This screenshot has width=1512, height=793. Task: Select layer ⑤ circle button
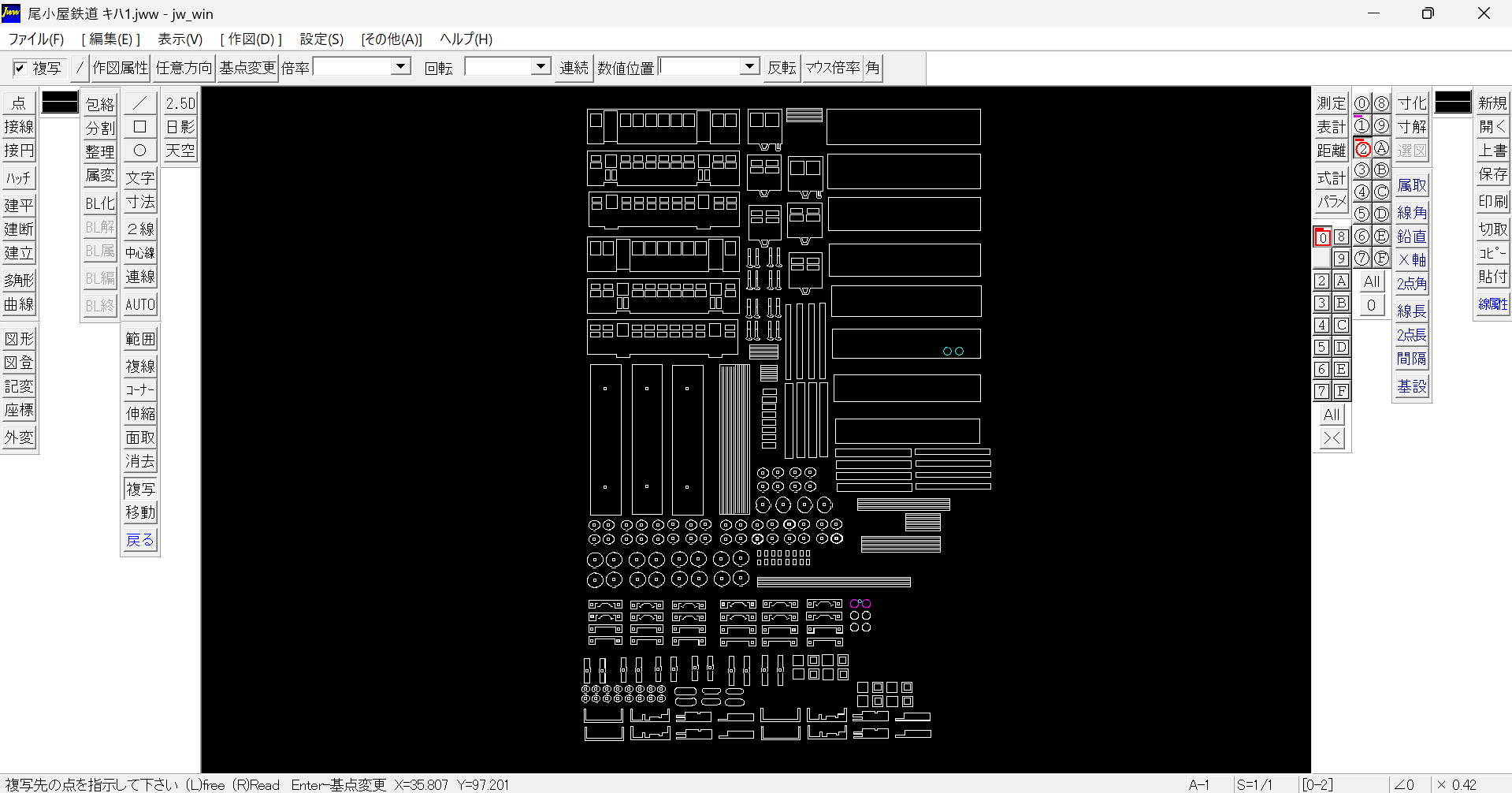[1362, 214]
